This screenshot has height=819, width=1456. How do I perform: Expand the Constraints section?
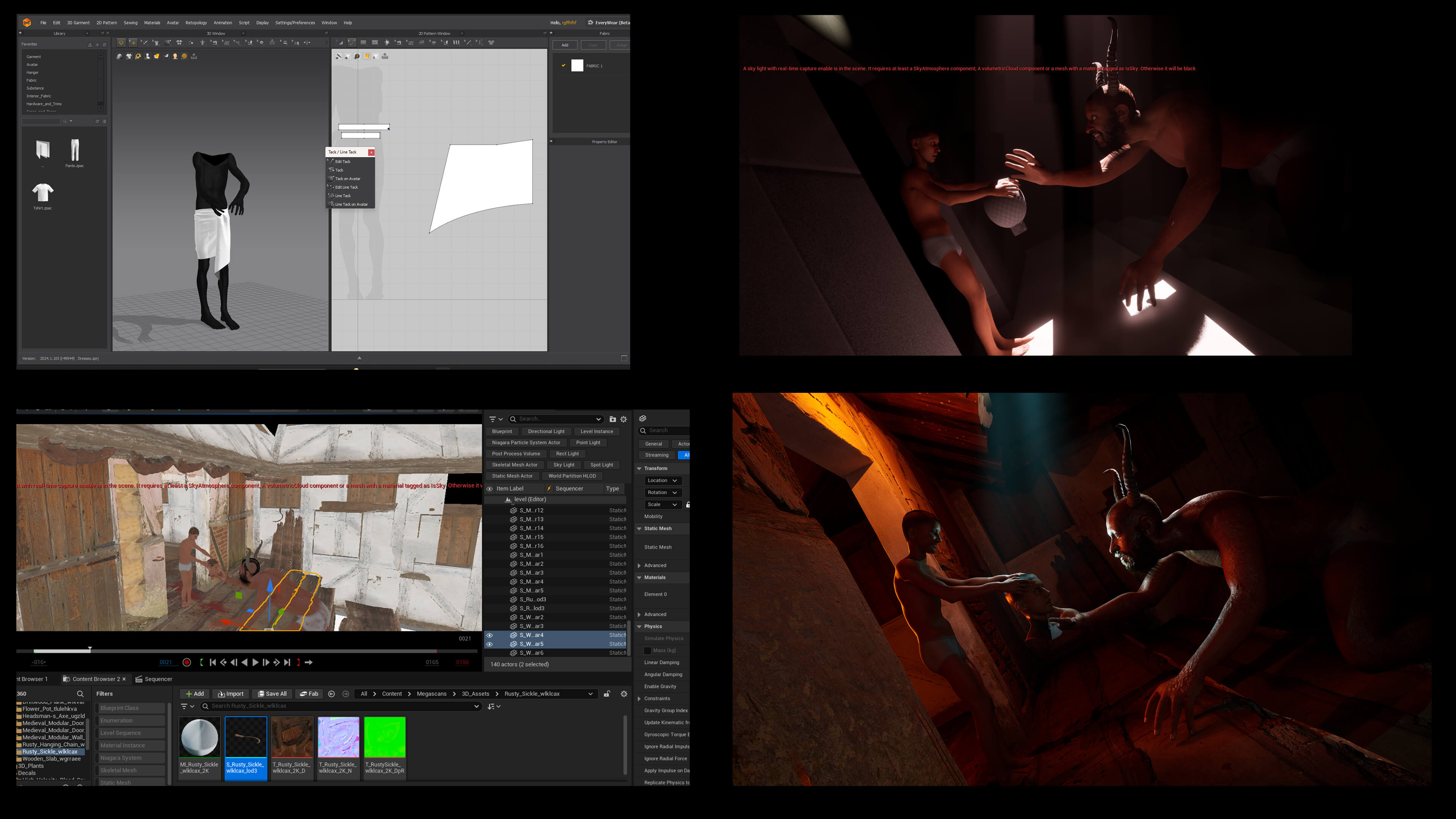point(639,698)
